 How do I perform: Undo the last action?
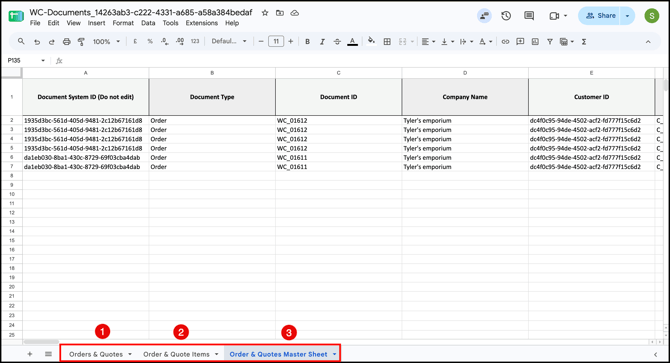(37, 42)
